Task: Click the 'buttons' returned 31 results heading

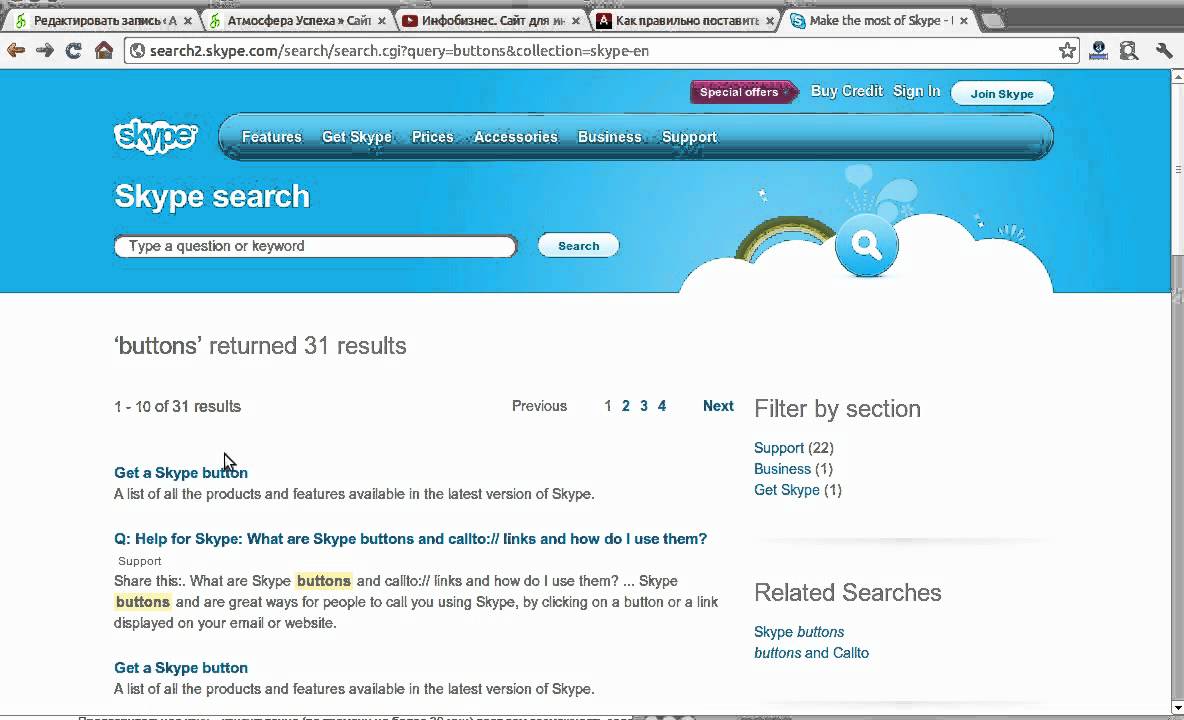Action: 260,346
